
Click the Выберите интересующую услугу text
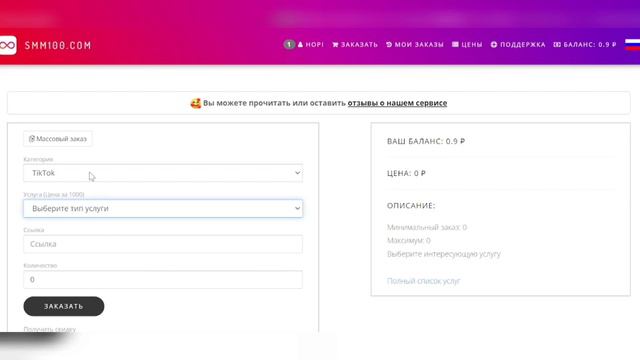coord(444,254)
